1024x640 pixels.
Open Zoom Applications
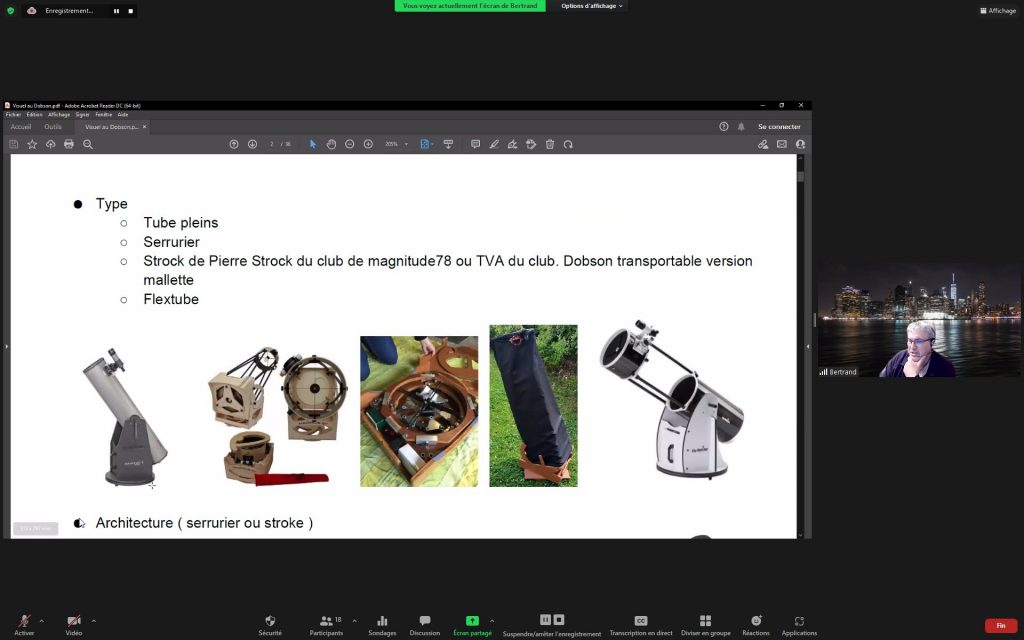pos(799,625)
